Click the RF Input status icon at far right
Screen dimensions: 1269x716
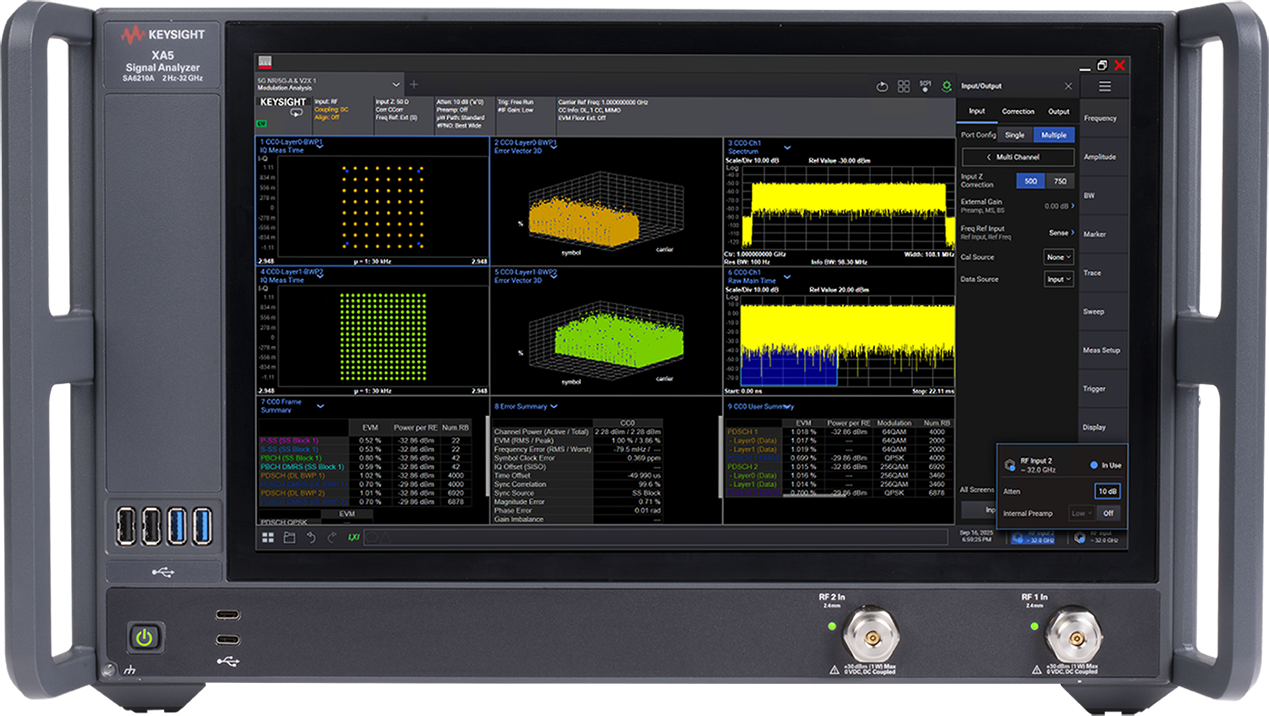click(x=1098, y=538)
